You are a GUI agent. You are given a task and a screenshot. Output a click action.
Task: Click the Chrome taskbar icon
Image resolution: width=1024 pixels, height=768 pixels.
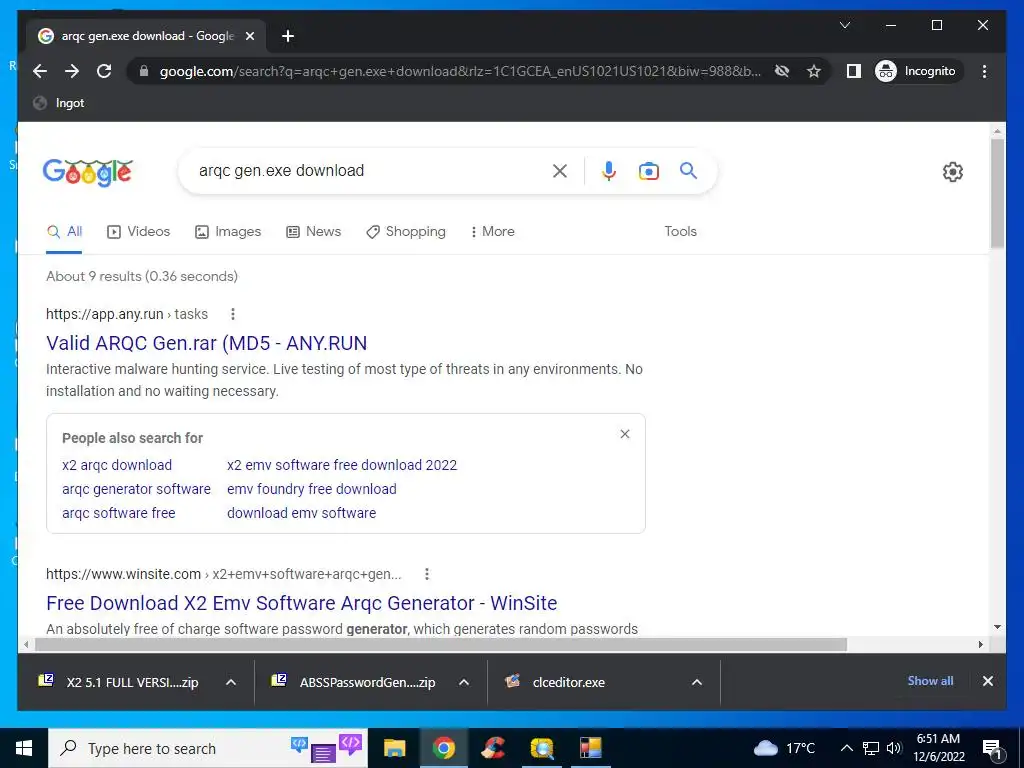click(443, 748)
